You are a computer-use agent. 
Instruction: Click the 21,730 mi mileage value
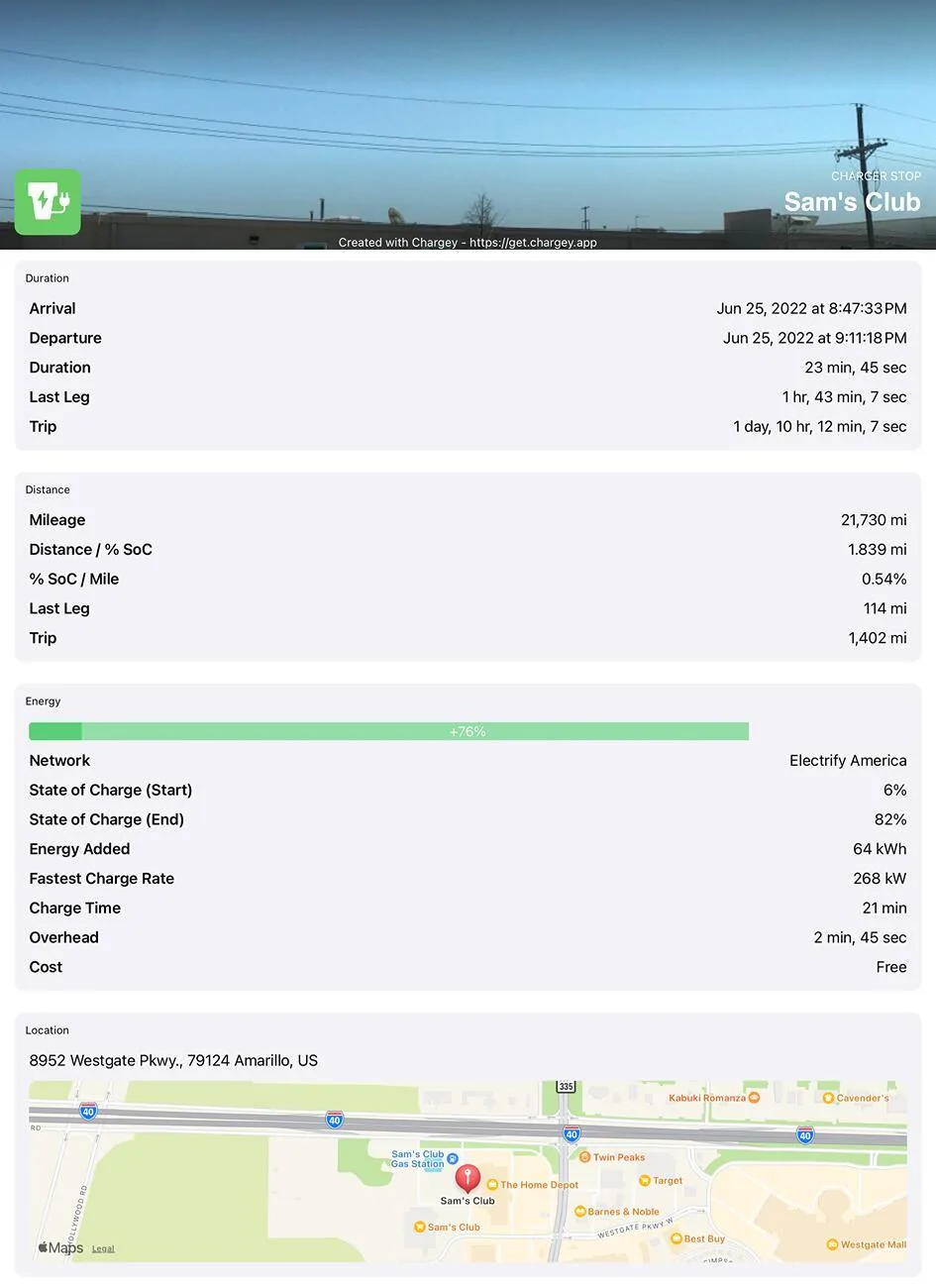[874, 520]
